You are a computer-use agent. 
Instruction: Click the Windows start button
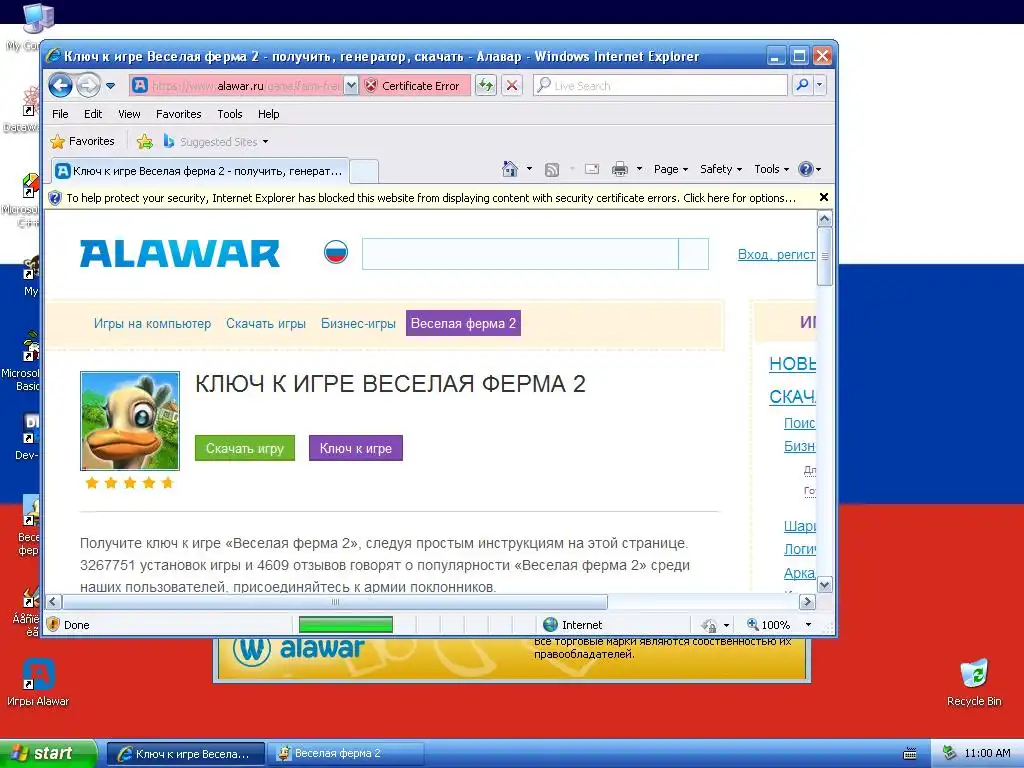pos(48,753)
